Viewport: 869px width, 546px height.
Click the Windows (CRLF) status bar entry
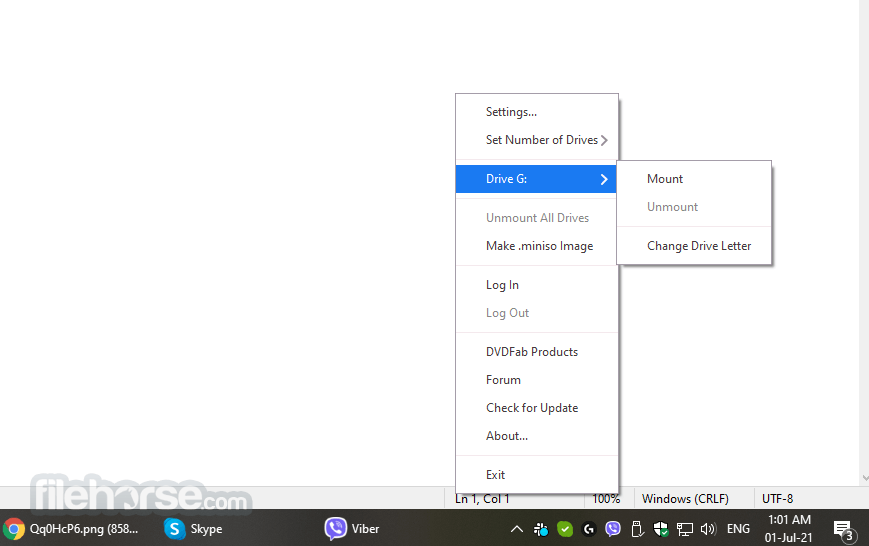[685, 499]
